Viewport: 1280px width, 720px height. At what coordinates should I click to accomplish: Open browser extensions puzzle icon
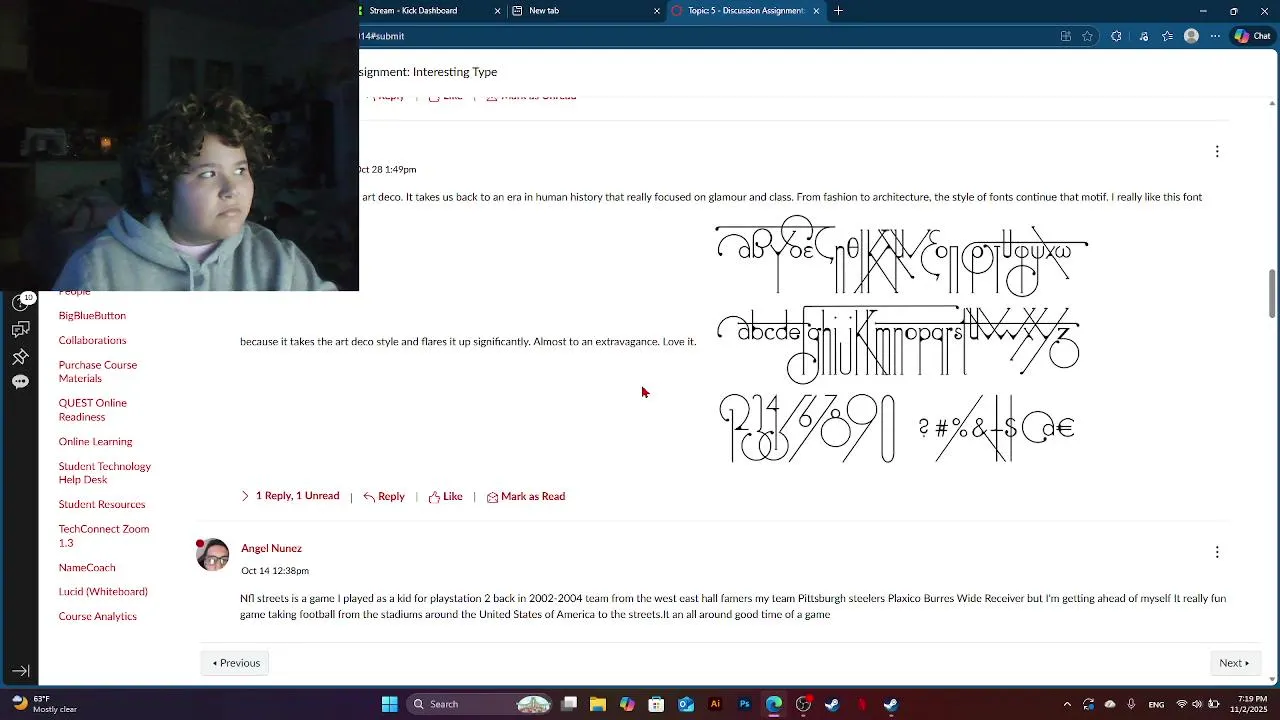(1116, 36)
